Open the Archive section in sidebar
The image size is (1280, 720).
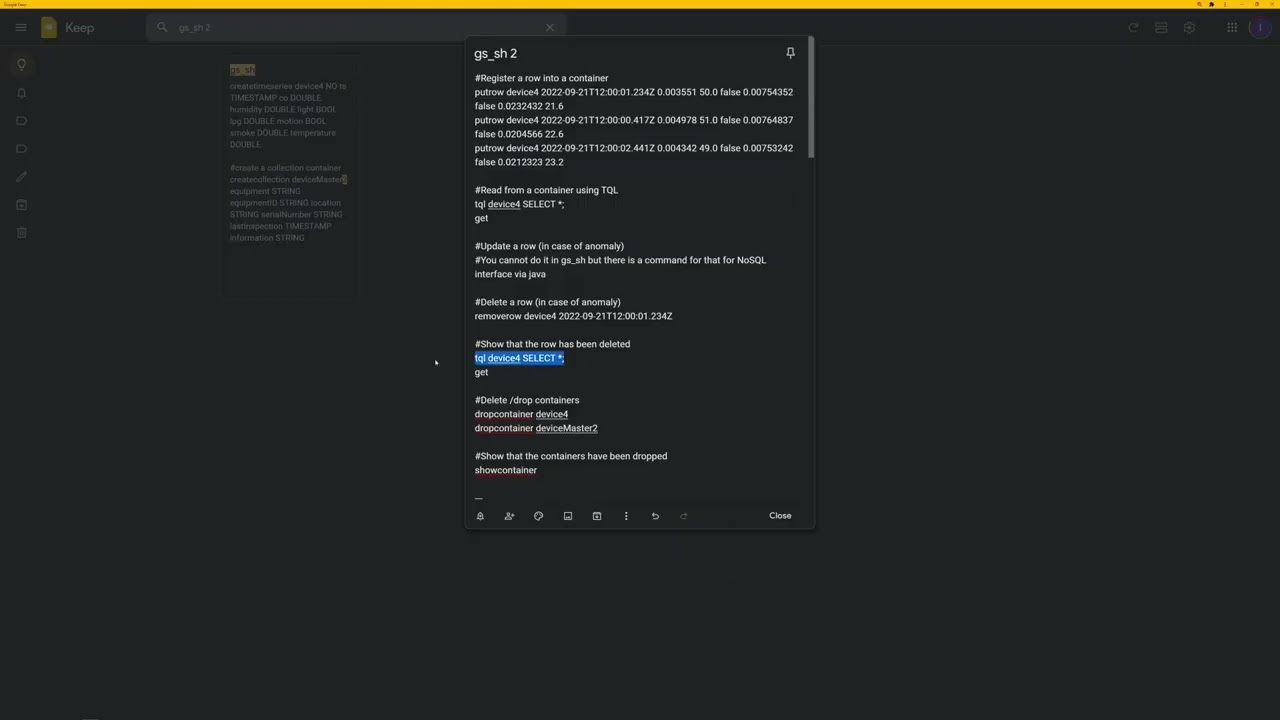(x=21, y=205)
